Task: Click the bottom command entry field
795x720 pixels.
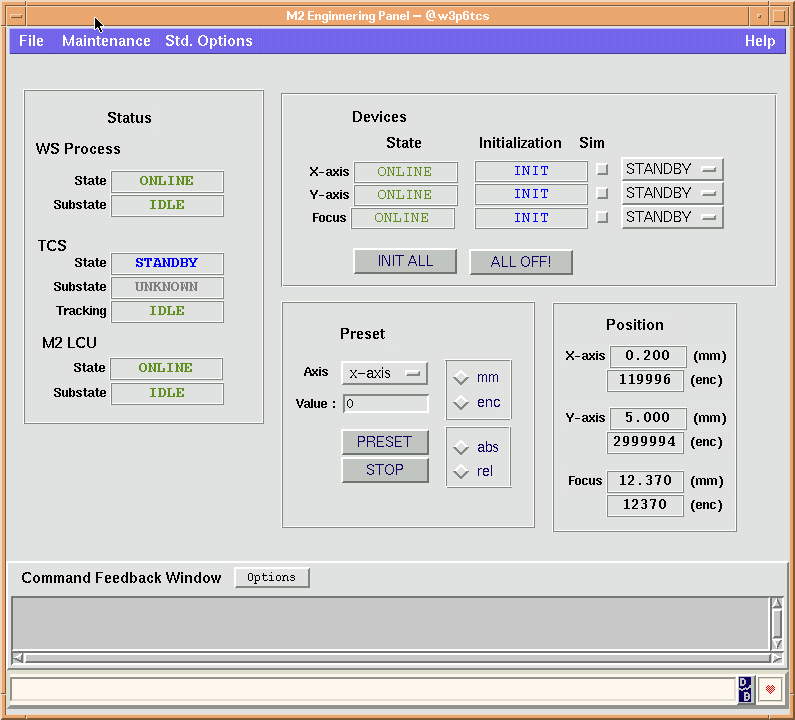Action: (373, 690)
